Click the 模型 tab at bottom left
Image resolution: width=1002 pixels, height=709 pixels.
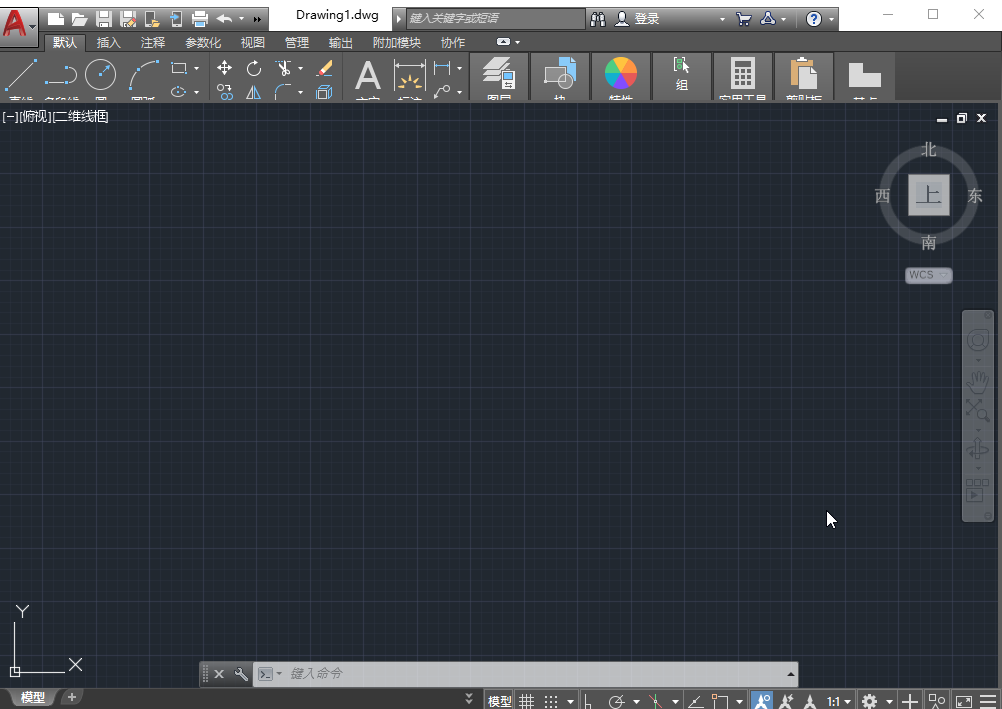(x=33, y=697)
